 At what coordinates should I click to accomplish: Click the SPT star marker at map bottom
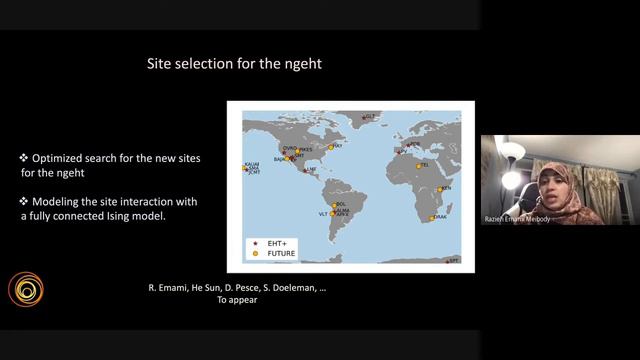[x=447, y=262]
